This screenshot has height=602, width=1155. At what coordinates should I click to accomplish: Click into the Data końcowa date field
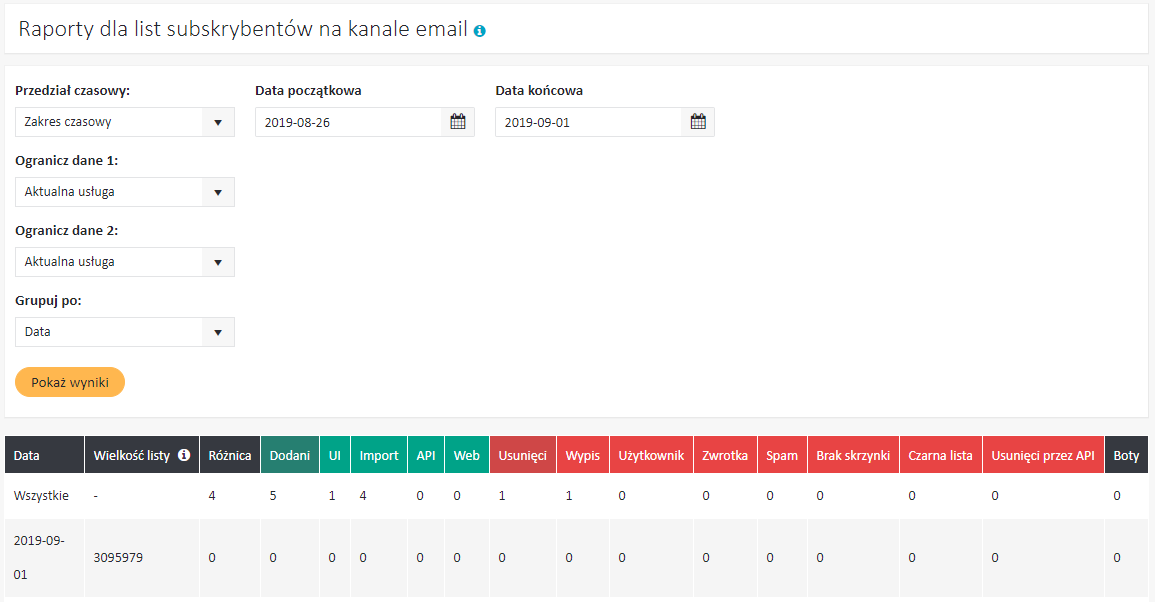[x=588, y=122]
